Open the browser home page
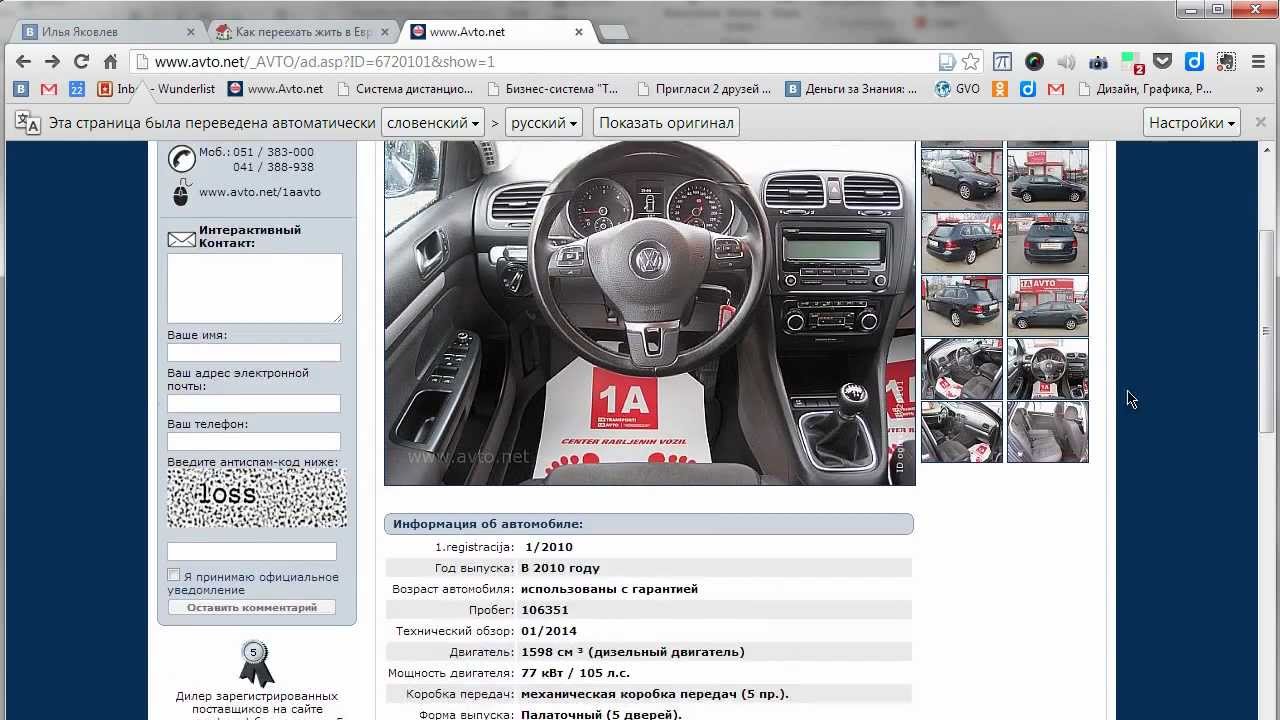The height and width of the screenshot is (720, 1280). 110,62
